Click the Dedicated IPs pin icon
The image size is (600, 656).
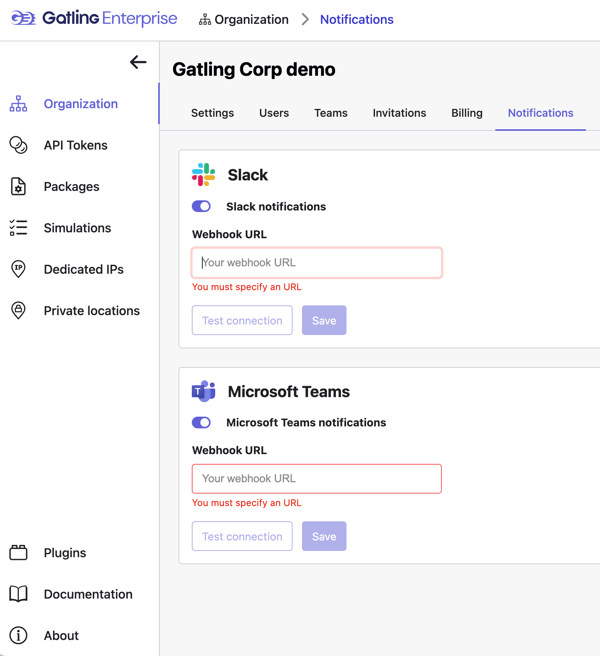[x=18, y=269]
